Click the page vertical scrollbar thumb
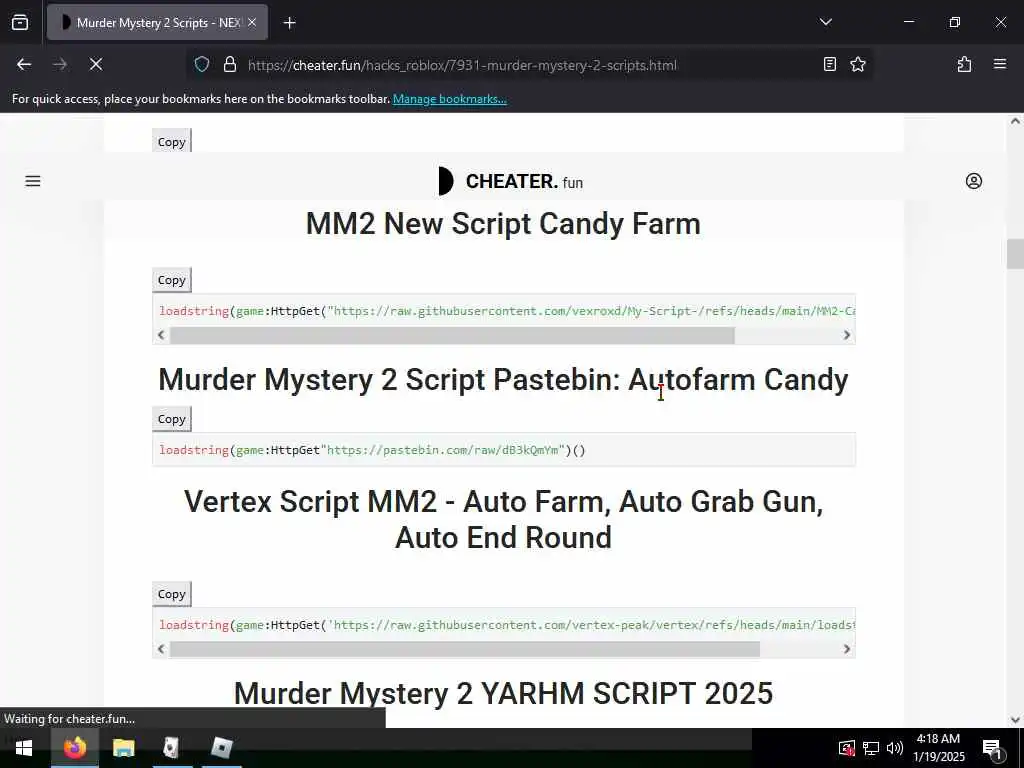1024x768 pixels. click(x=1015, y=254)
